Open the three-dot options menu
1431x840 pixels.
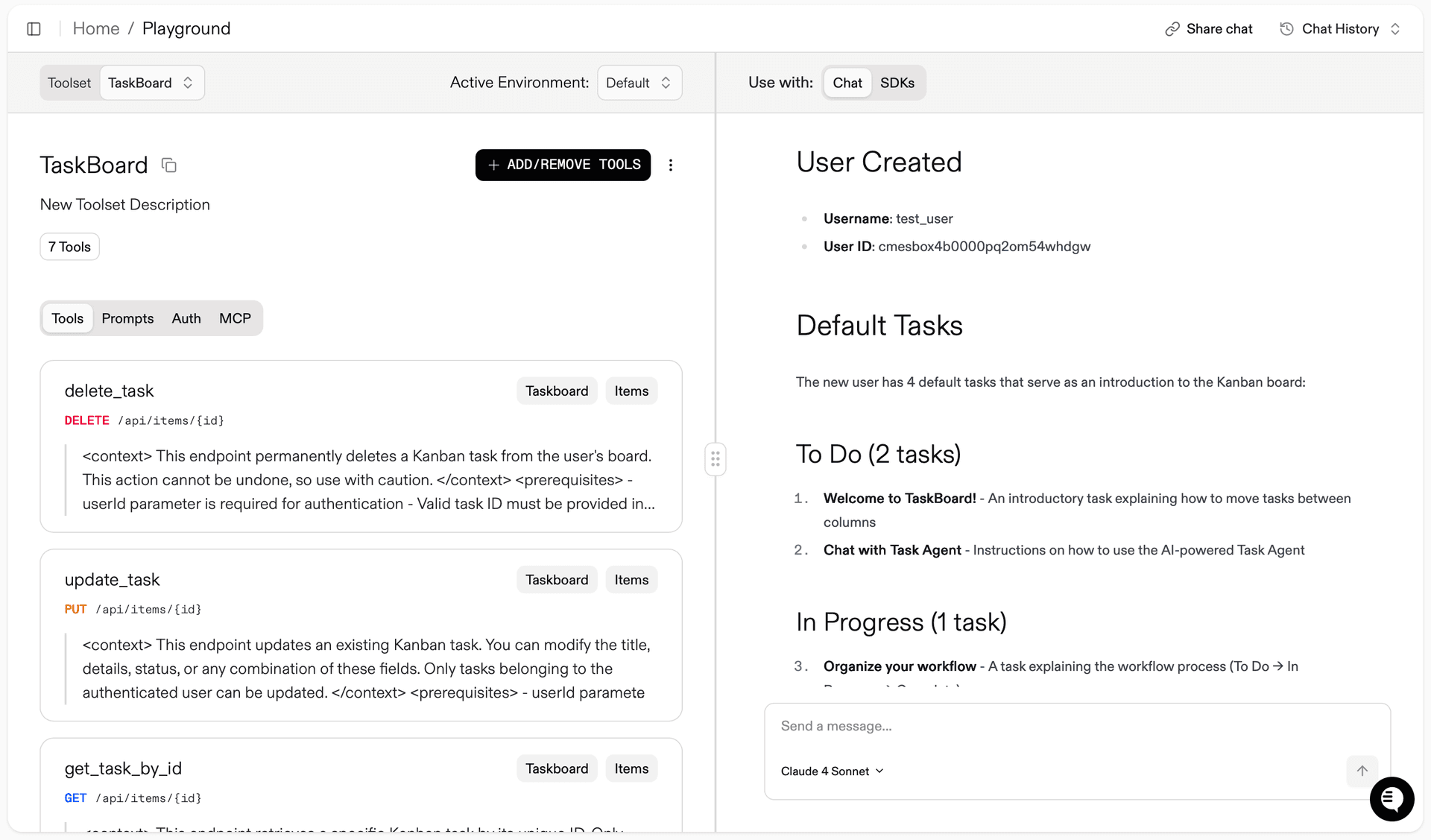point(671,165)
